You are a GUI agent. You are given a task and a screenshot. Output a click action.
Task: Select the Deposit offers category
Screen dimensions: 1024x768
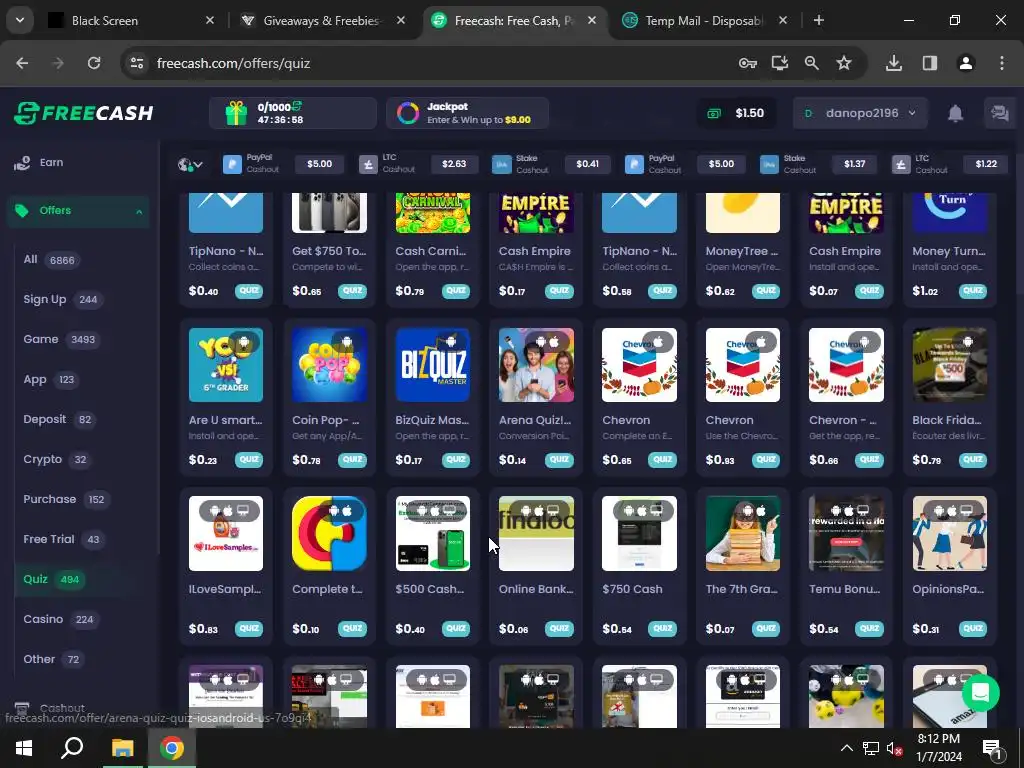click(59, 419)
